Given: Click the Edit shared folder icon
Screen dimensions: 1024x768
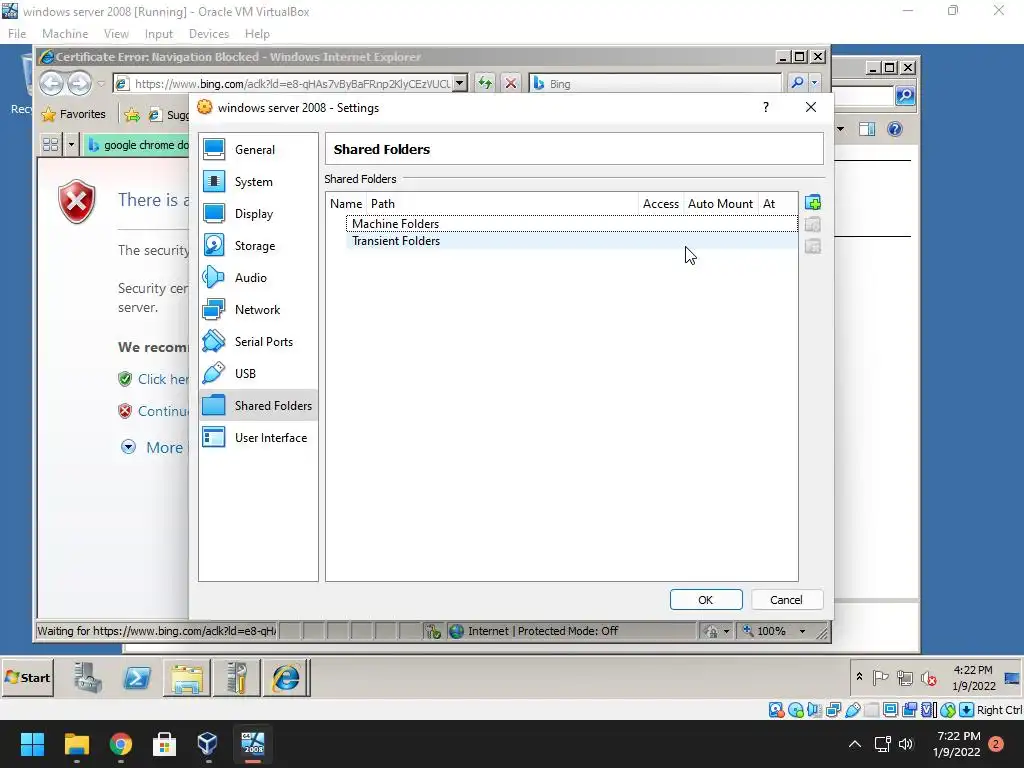Looking at the screenshot, I should 812,225.
